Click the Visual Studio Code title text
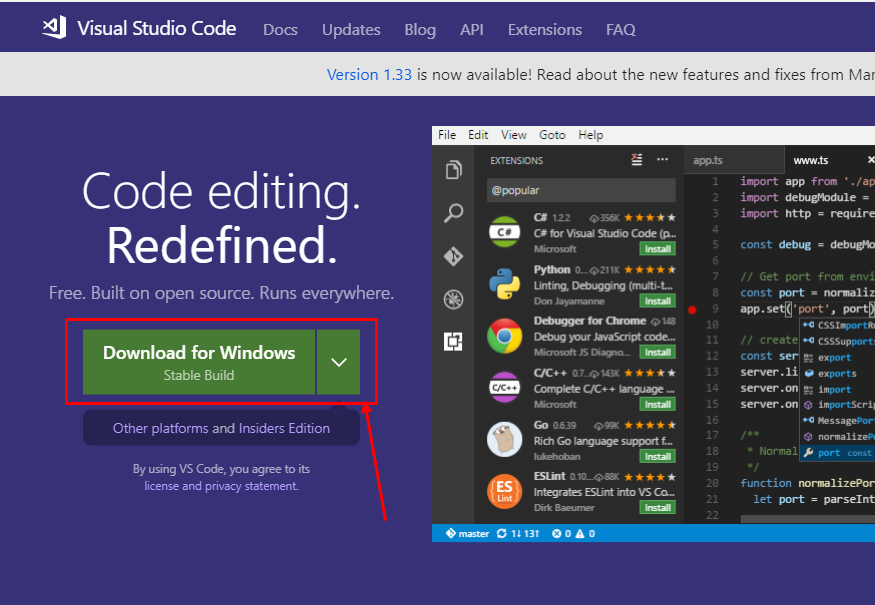 157,28
